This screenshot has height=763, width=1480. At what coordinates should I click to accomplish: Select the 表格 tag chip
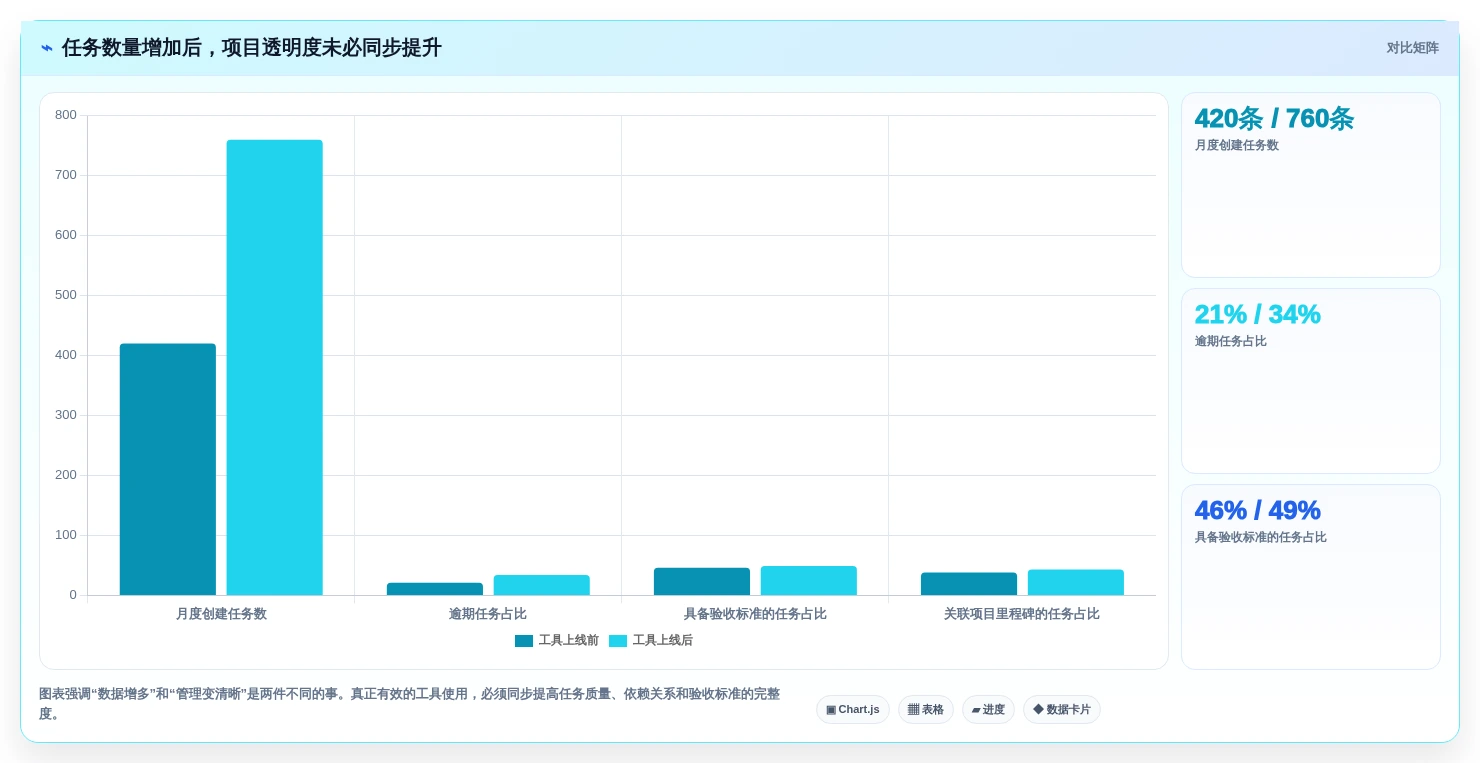(926, 710)
